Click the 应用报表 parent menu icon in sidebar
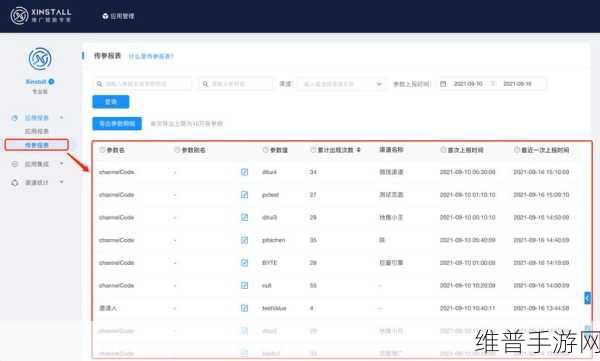Screen dimensions: 600x361 (x=15, y=118)
